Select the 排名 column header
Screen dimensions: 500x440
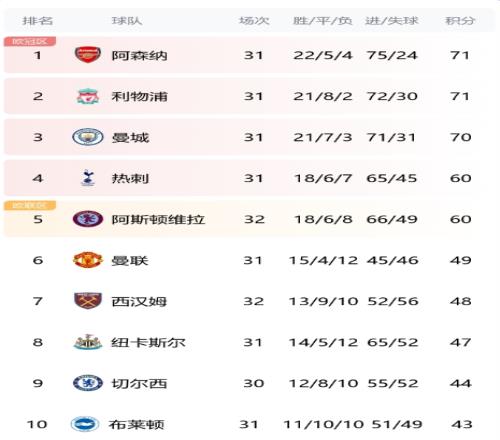[38, 21]
